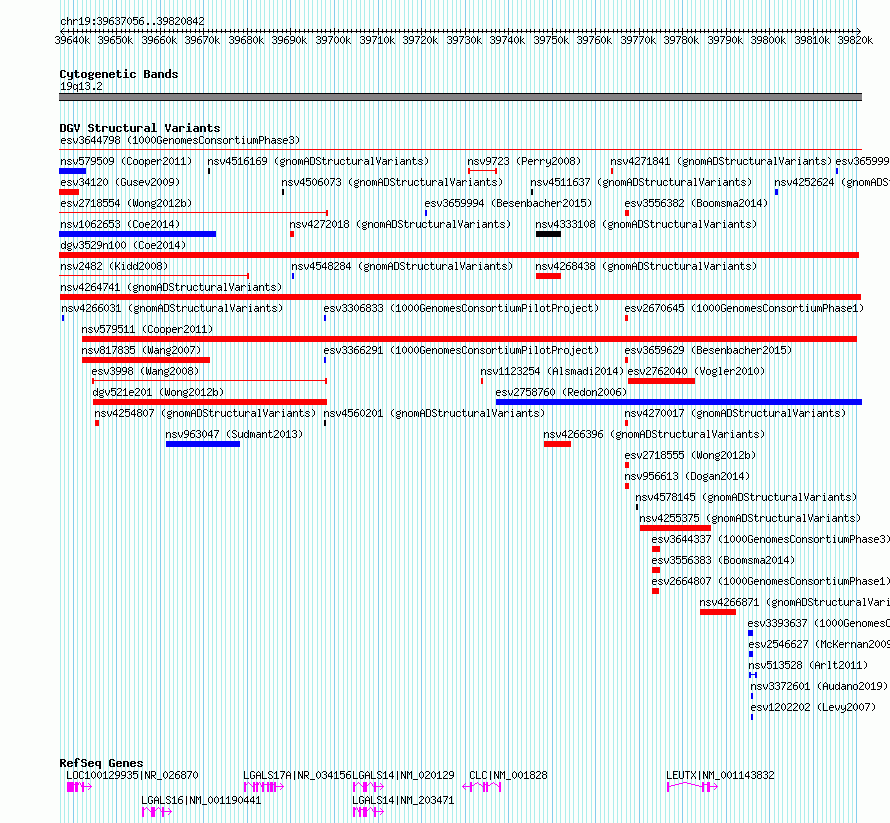Image resolution: width=890 pixels, height=823 pixels.
Task: Click the LGALS17A gene glyph
Action: tap(263, 787)
